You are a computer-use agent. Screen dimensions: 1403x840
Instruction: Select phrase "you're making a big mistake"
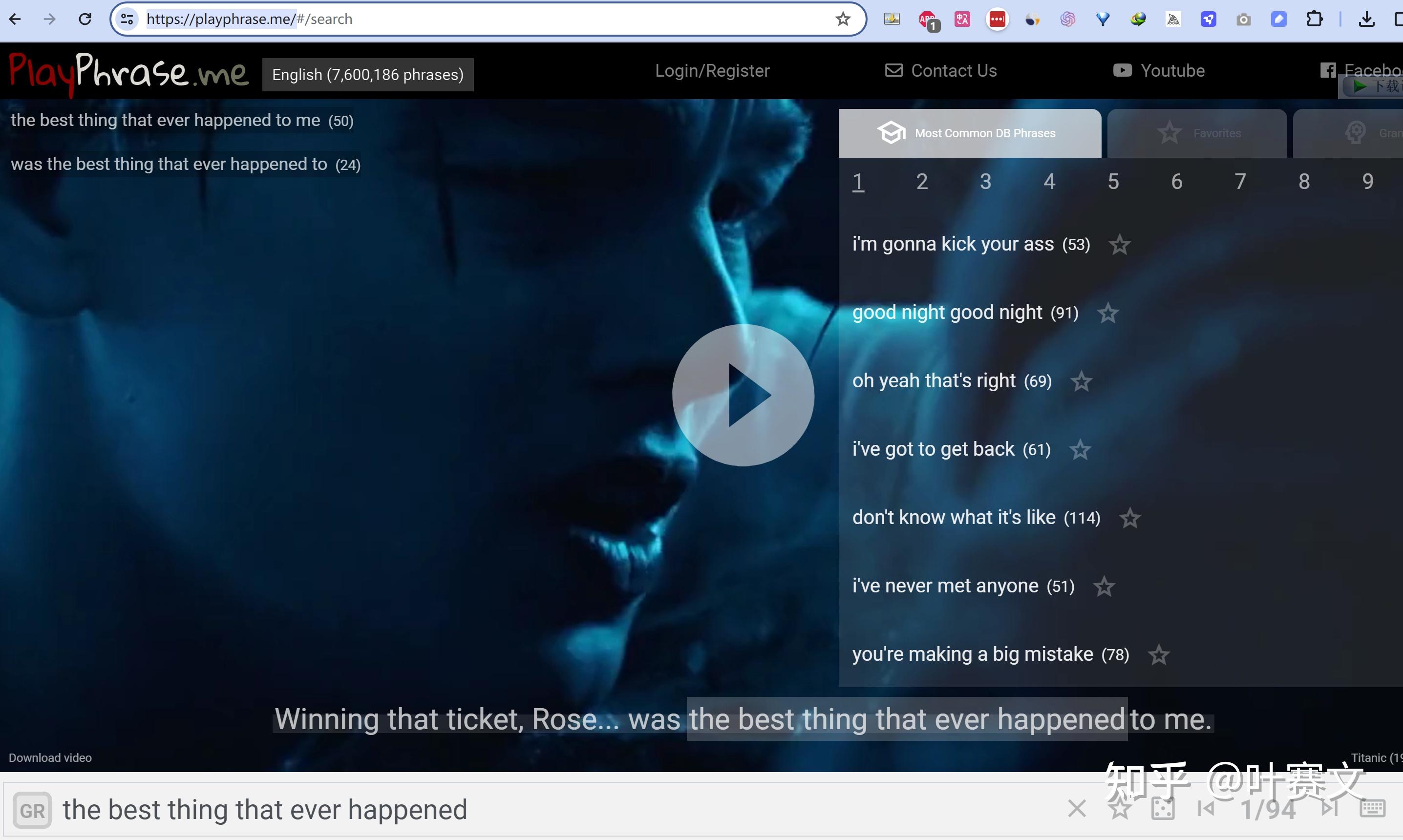click(x=991, y=655)
